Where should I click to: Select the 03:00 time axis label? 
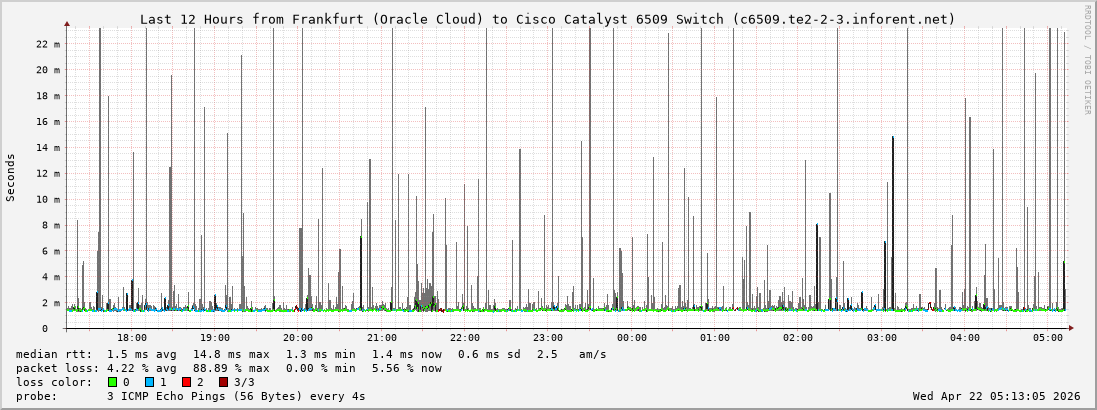[x=882, y=339]
